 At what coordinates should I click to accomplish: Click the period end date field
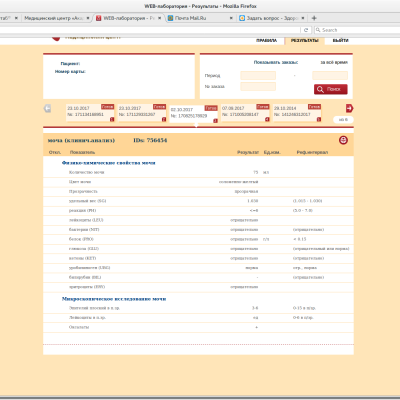[330, 75]
